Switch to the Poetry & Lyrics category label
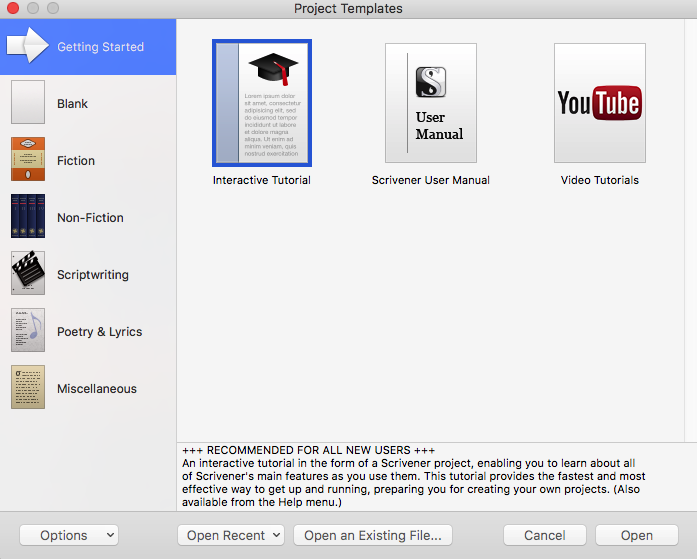The width and height of the screenshot is (697, 559). [100, 332]
